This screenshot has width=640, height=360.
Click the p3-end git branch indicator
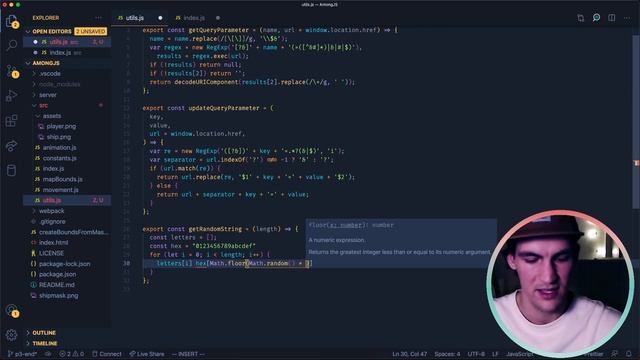[22, 354]
